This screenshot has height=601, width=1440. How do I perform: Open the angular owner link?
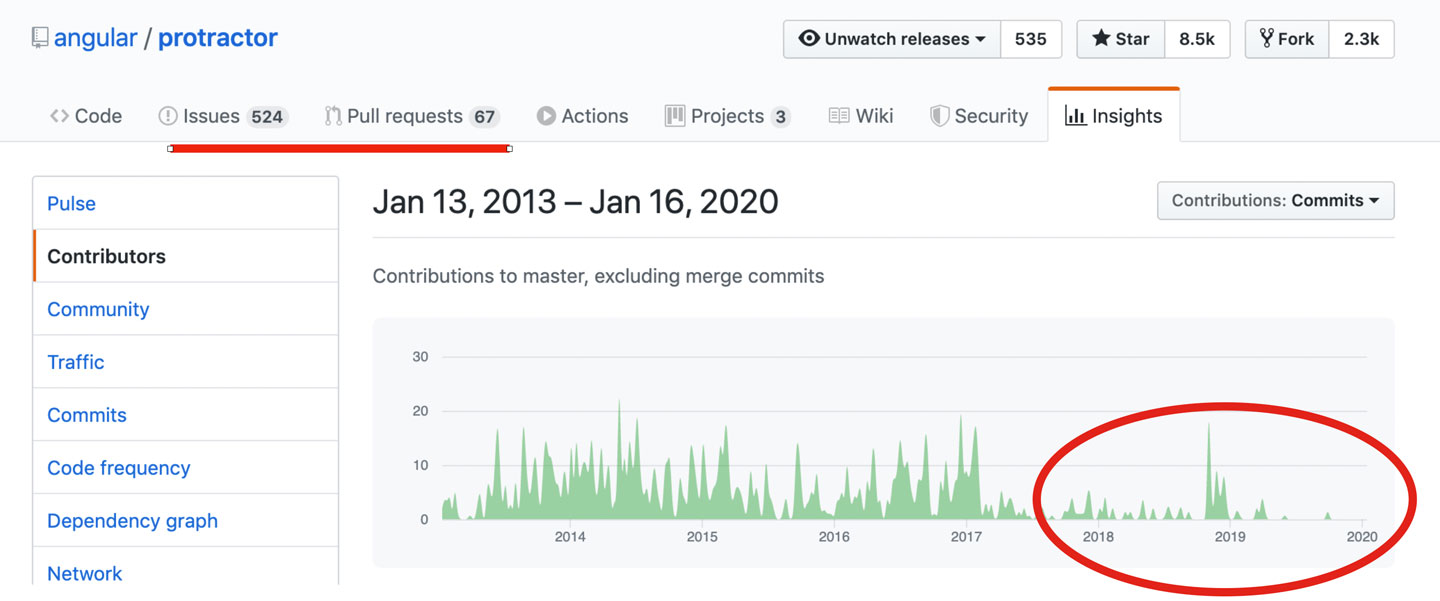95,39
